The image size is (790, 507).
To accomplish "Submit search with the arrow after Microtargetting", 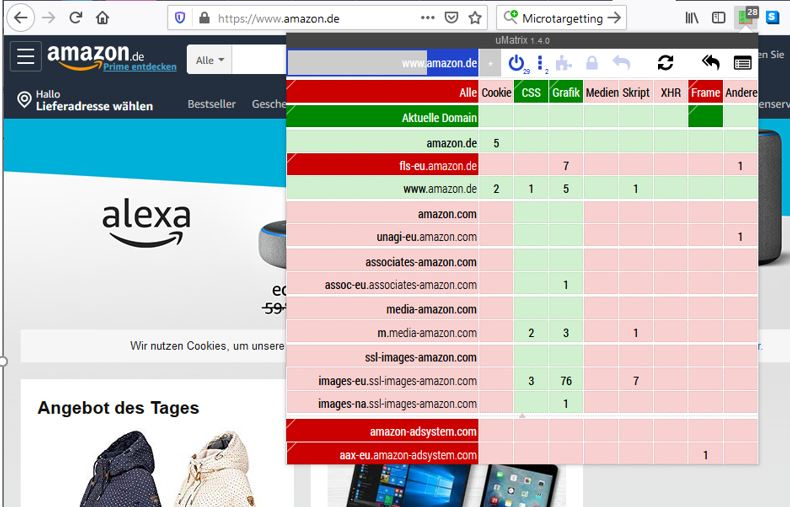I will click(x=614, y=18).
